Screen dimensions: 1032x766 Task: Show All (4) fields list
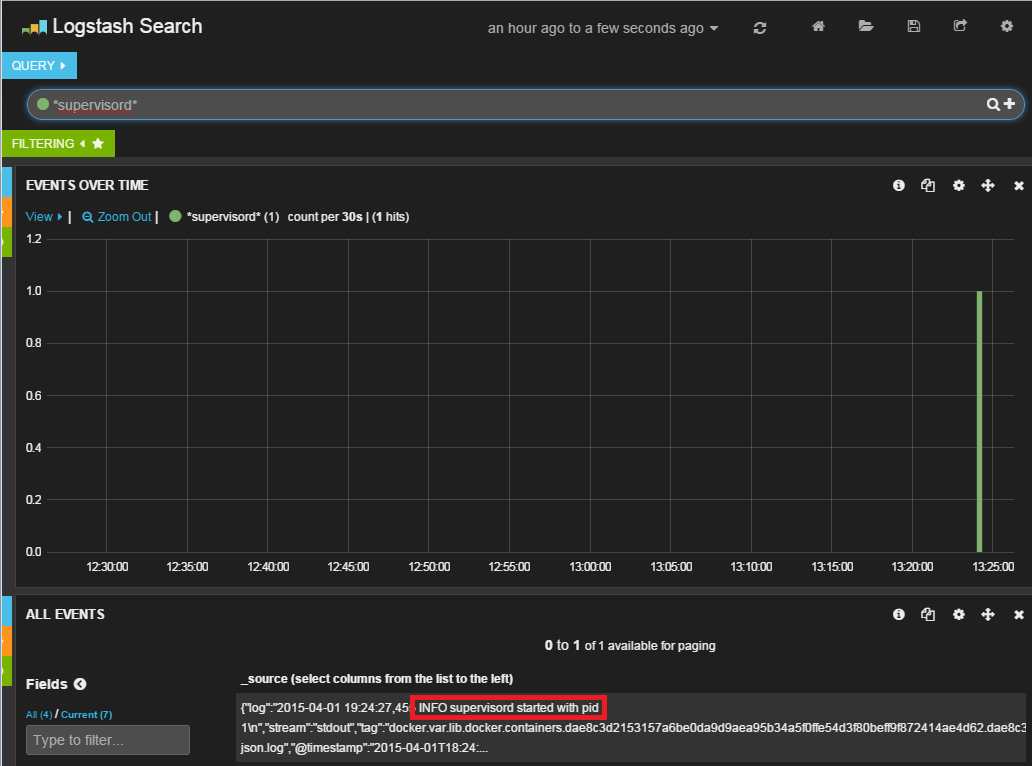[39, 715]
